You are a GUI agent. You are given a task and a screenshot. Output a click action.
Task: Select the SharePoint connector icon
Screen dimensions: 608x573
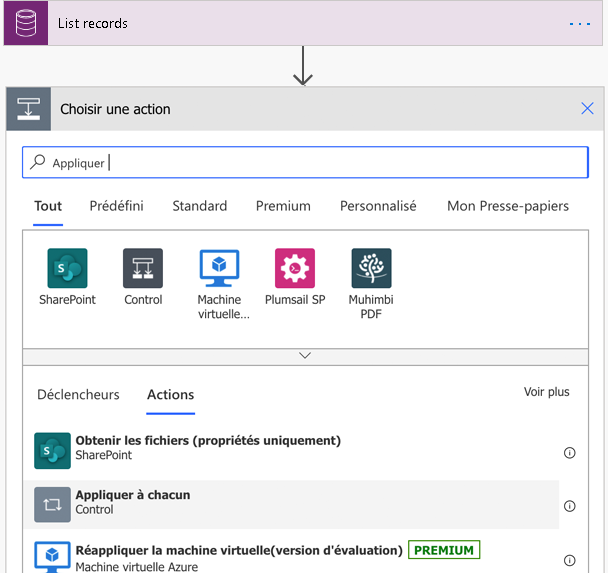67,268
